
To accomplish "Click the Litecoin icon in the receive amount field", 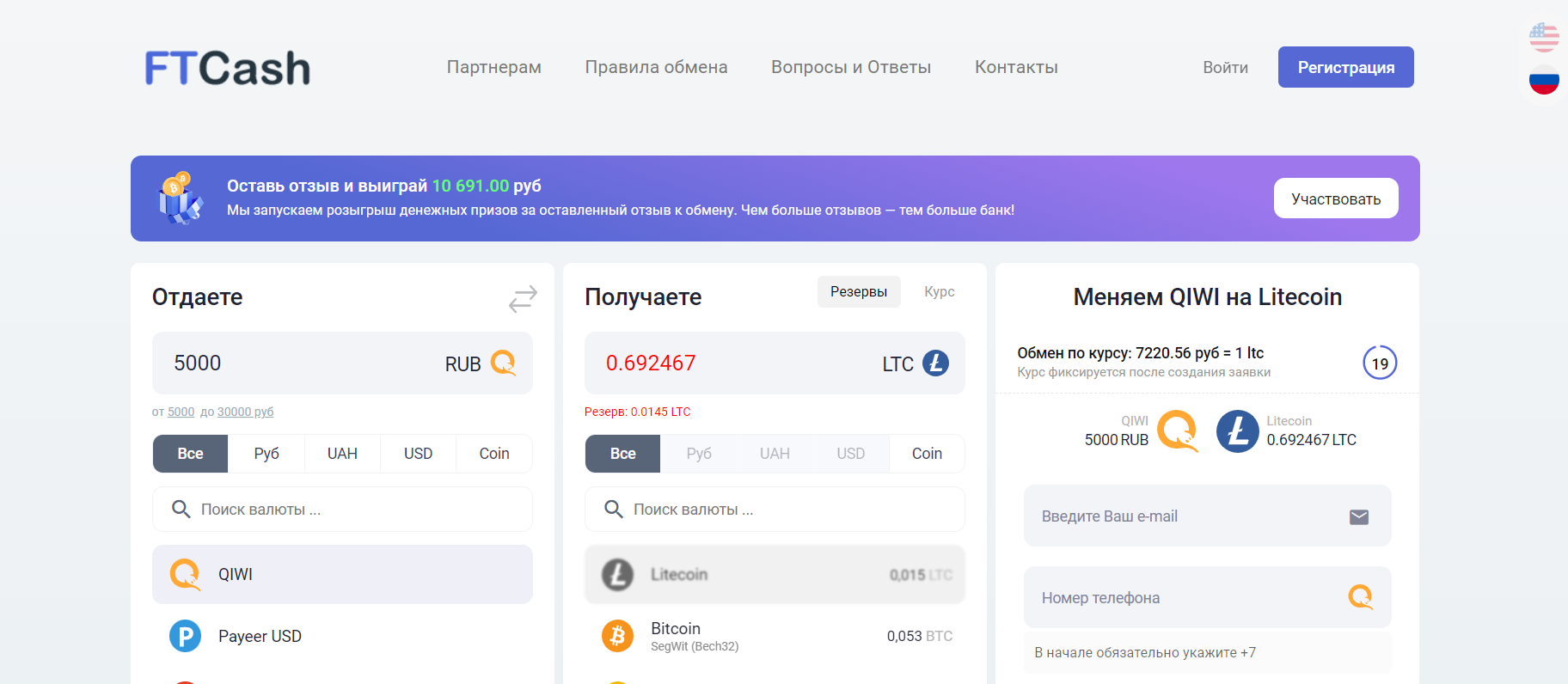I will point(936,363).
